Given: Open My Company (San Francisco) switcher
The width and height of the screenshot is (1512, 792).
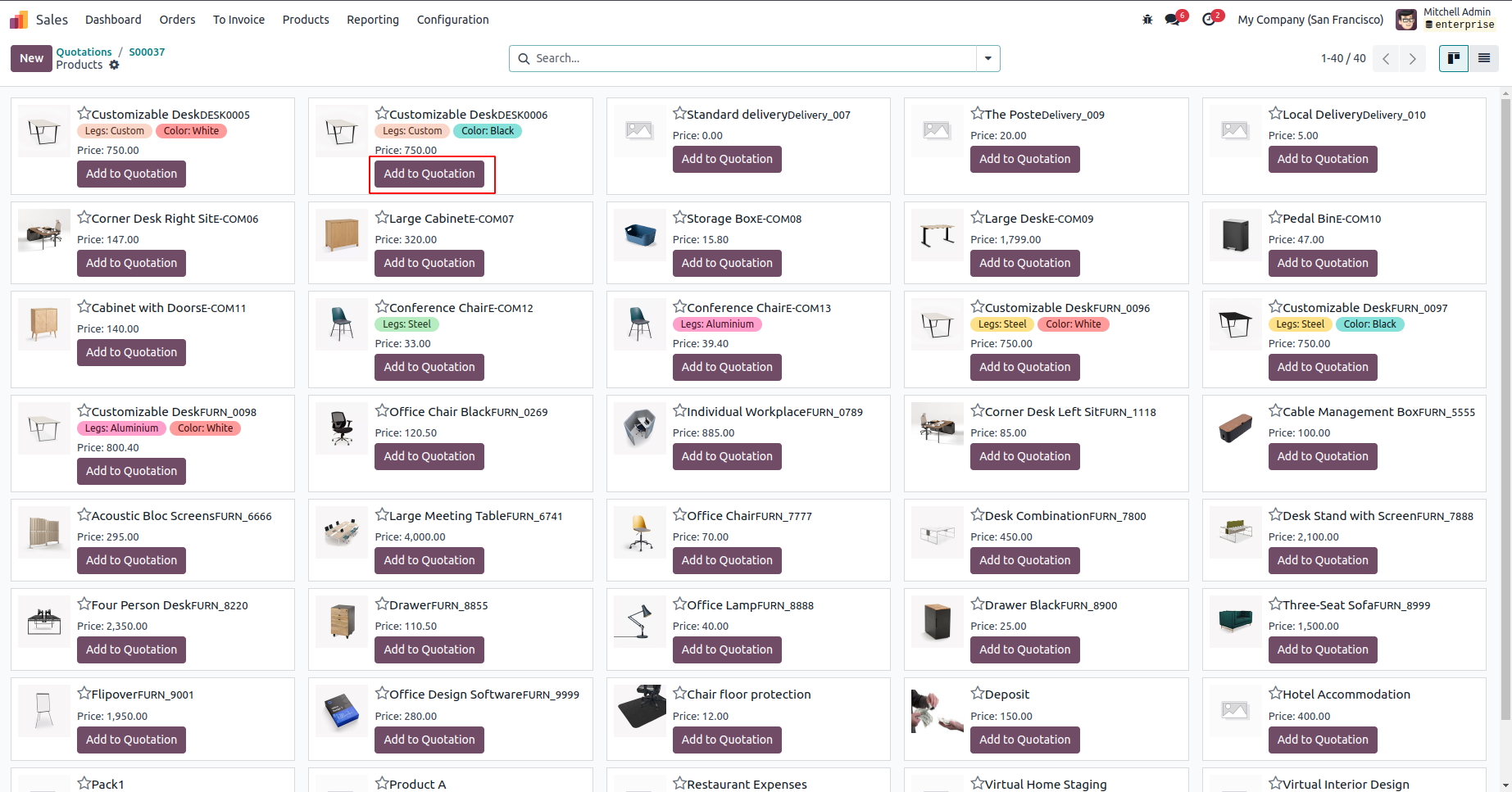Looking at the screenshot, I should point(1310,20).
